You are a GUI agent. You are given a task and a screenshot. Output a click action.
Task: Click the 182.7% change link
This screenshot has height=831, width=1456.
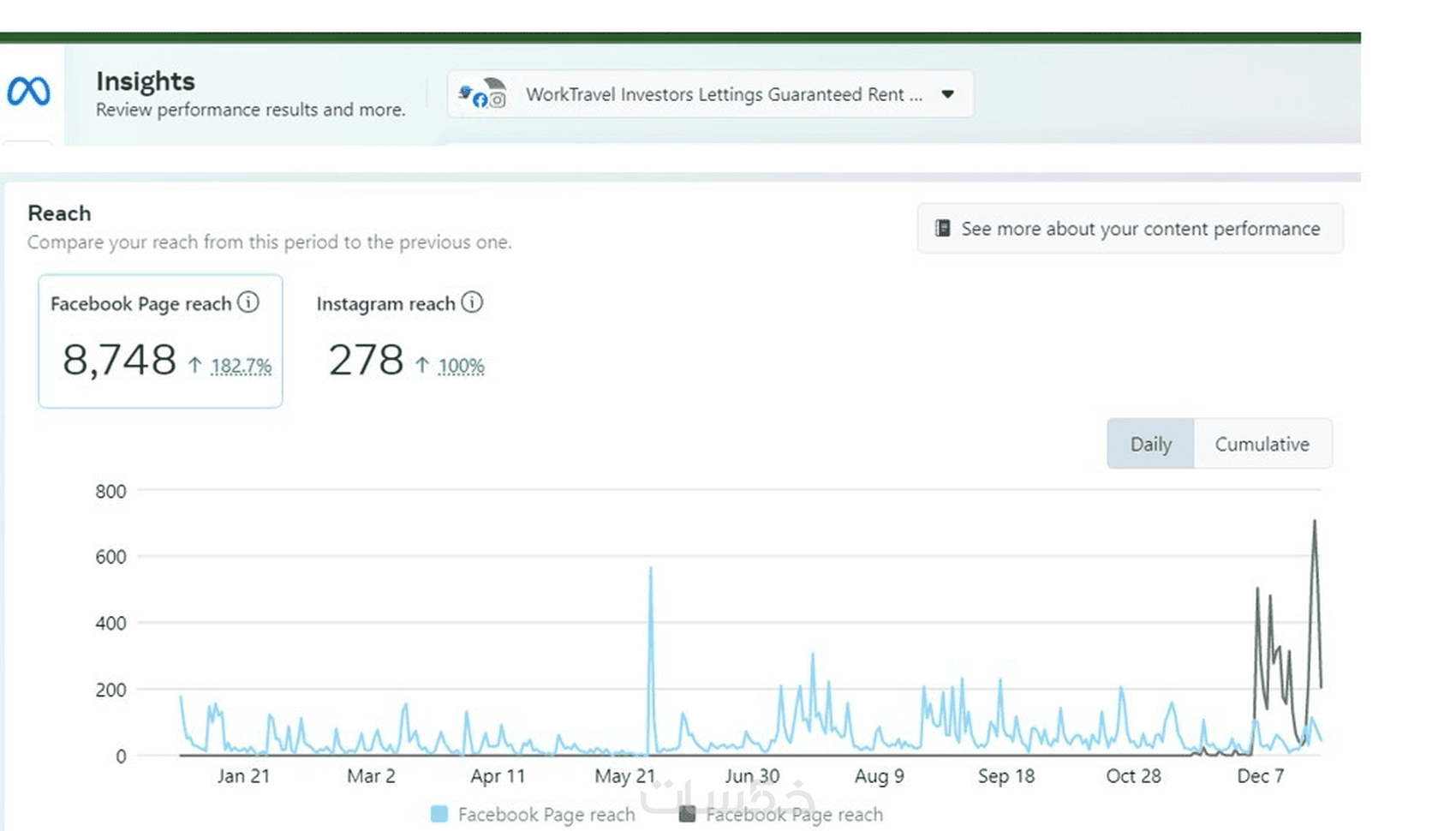click(x=242, y=367)
